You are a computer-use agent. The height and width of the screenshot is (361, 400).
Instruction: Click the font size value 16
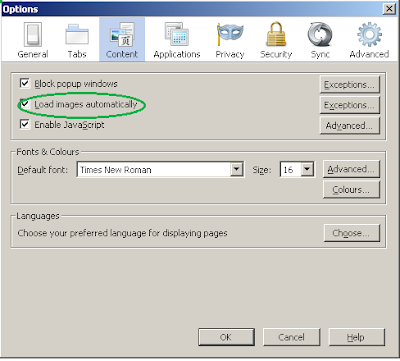(x=288, y=170)
